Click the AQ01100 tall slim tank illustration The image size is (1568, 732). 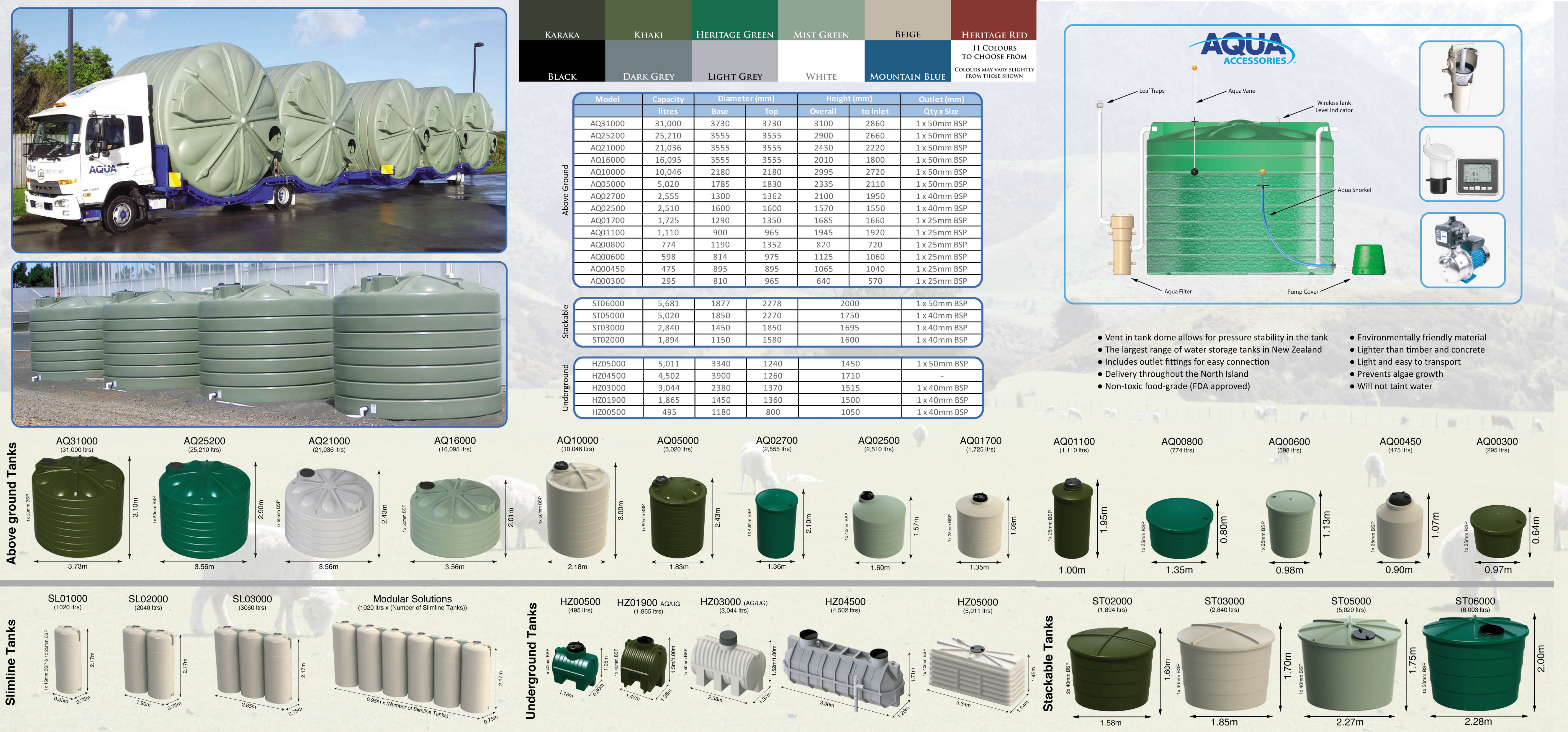[x=1073, y=518]
